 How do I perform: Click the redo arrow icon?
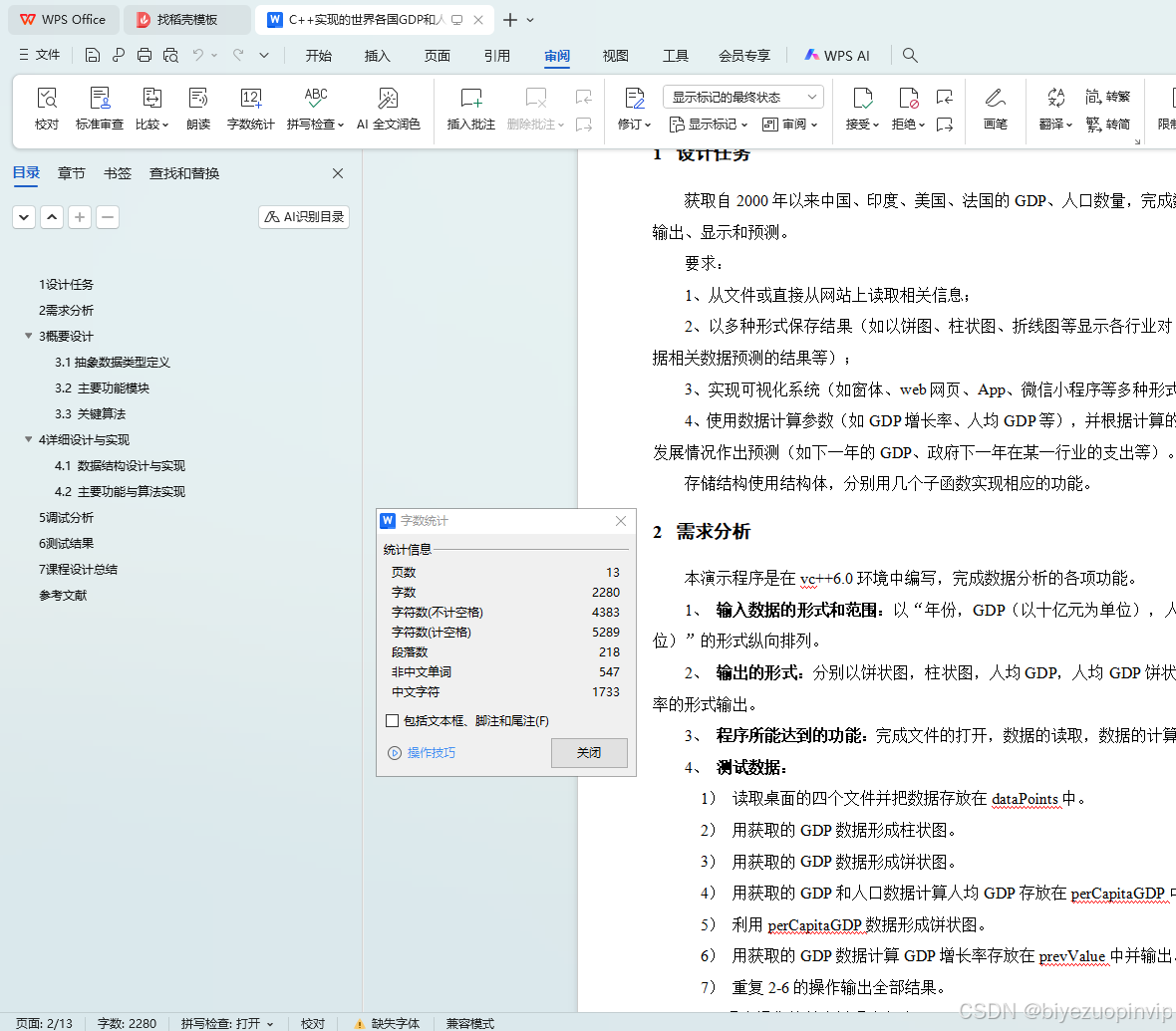pos(238,55)
